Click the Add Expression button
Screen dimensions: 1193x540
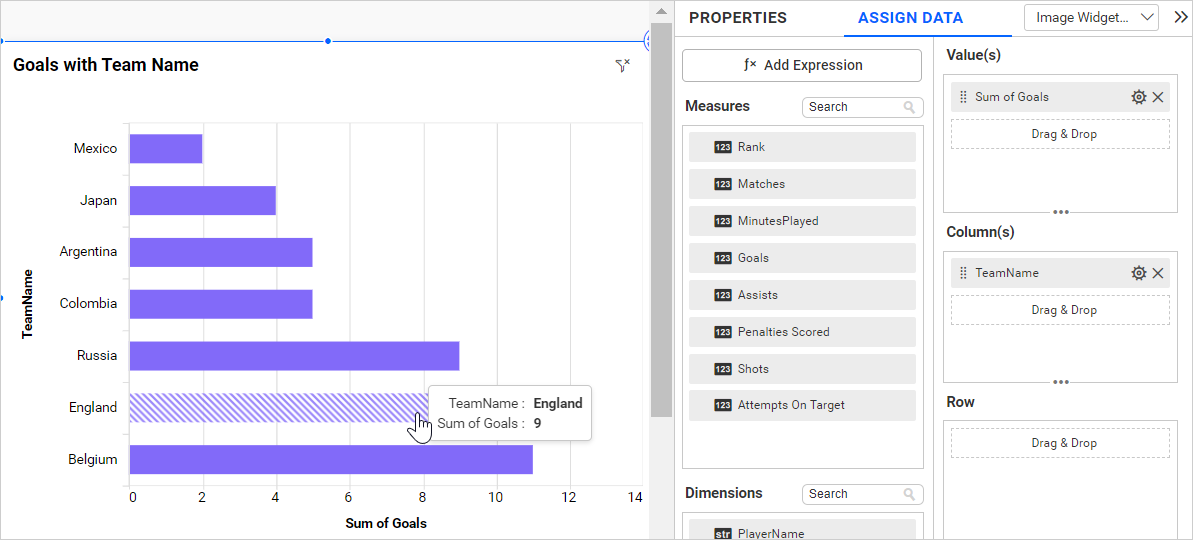[x=802, y=65]
